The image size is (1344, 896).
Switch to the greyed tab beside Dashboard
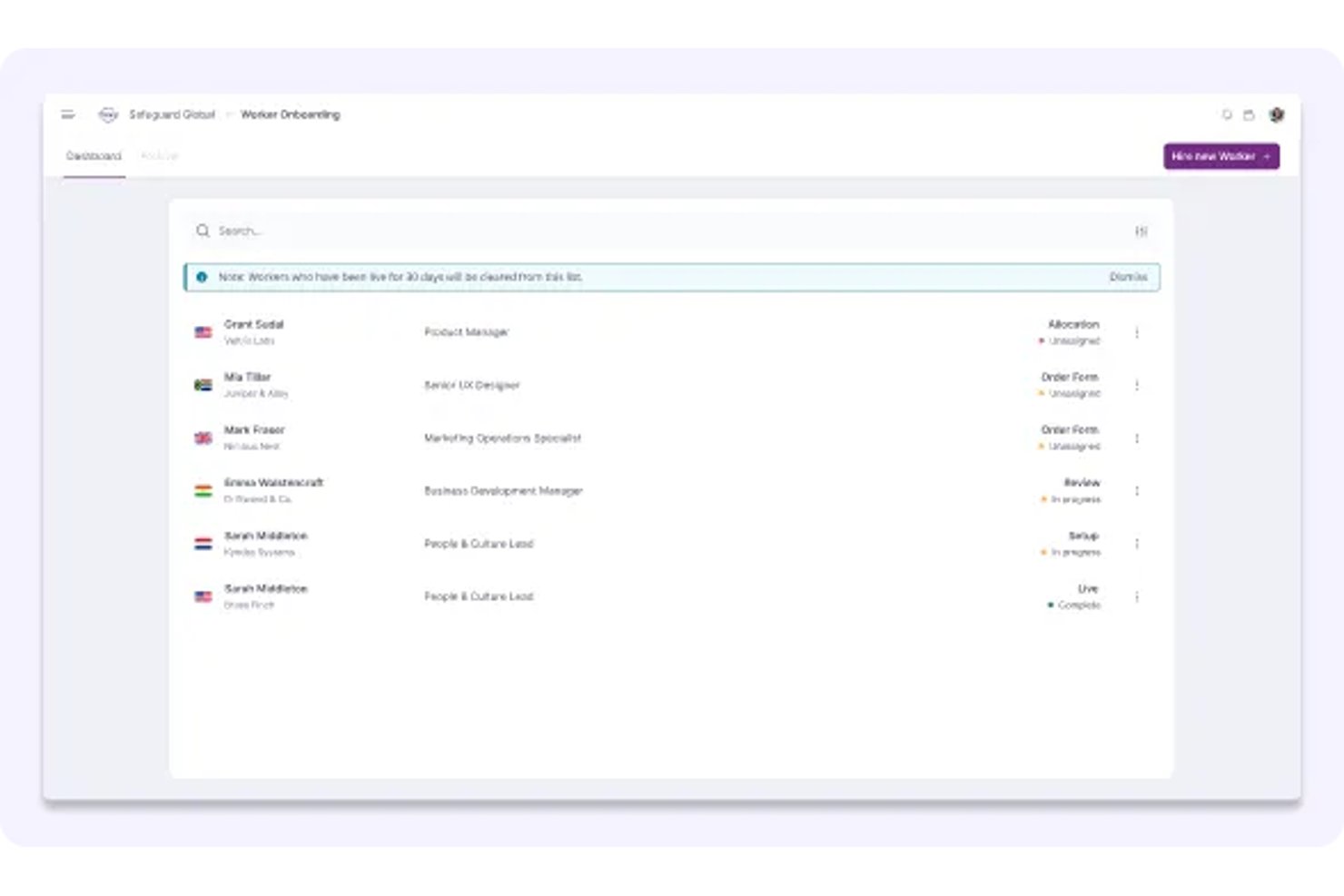click(159, 156)
